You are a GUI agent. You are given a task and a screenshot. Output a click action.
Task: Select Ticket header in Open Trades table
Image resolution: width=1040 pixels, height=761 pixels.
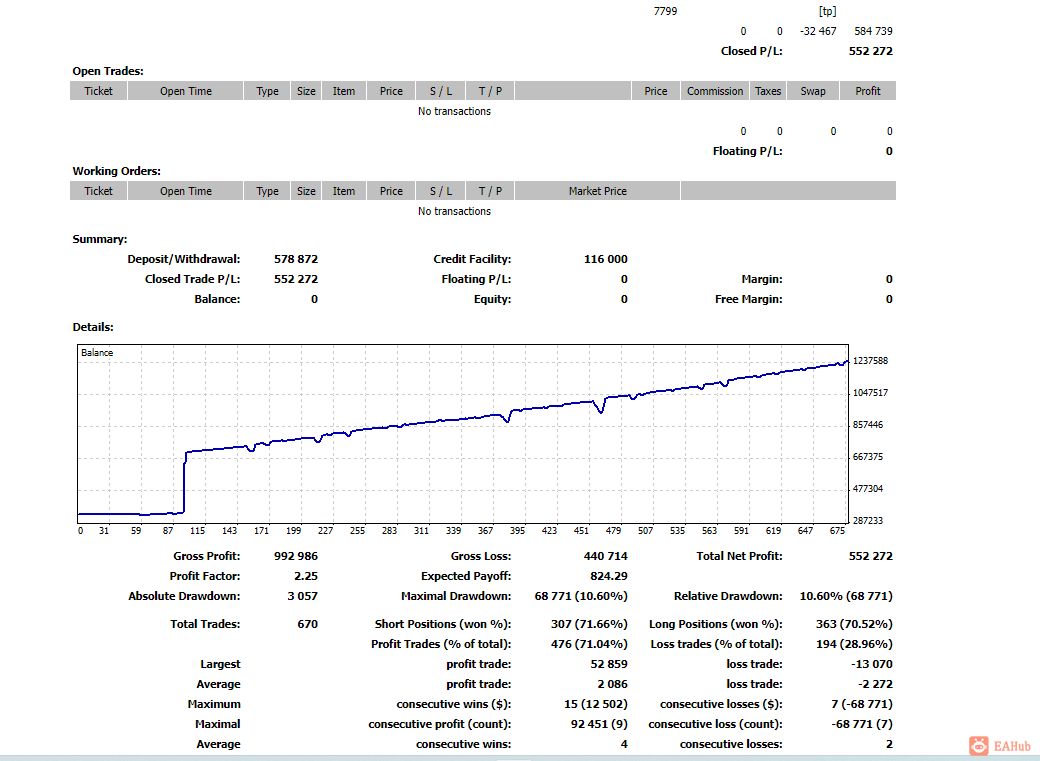[x=98, y=91]
